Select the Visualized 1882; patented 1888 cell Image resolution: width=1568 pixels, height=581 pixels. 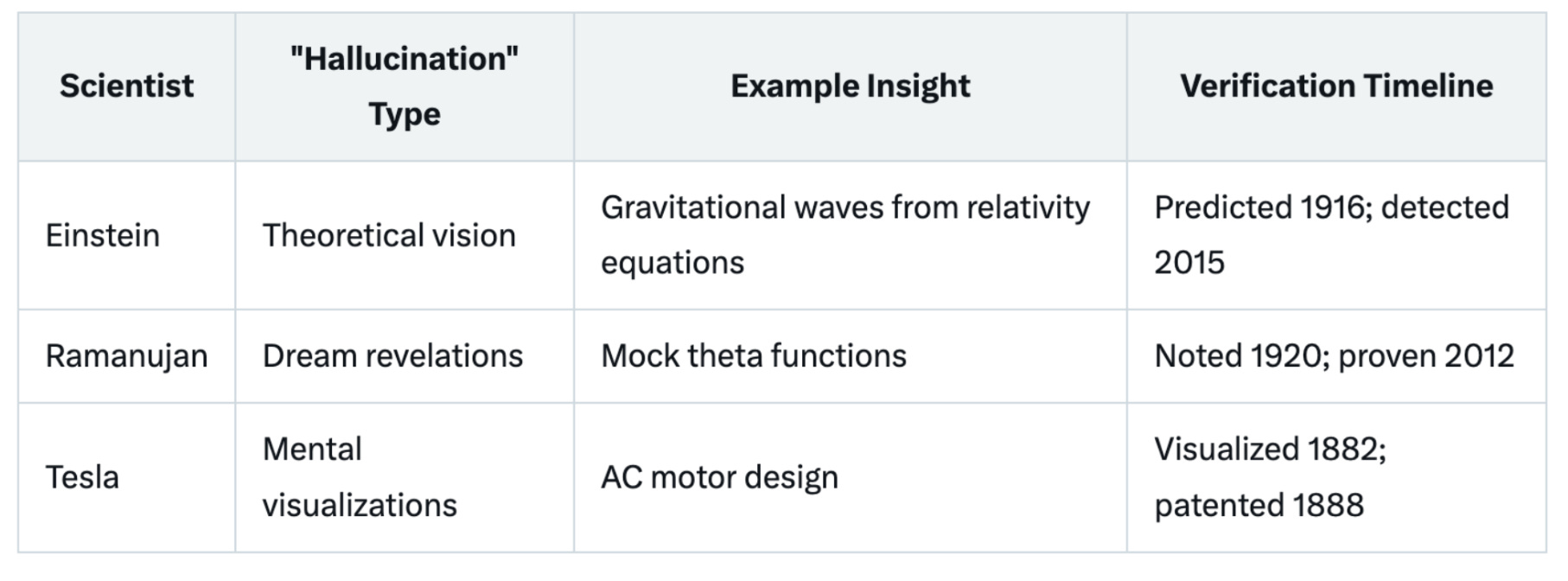[x=1336, y=477]
